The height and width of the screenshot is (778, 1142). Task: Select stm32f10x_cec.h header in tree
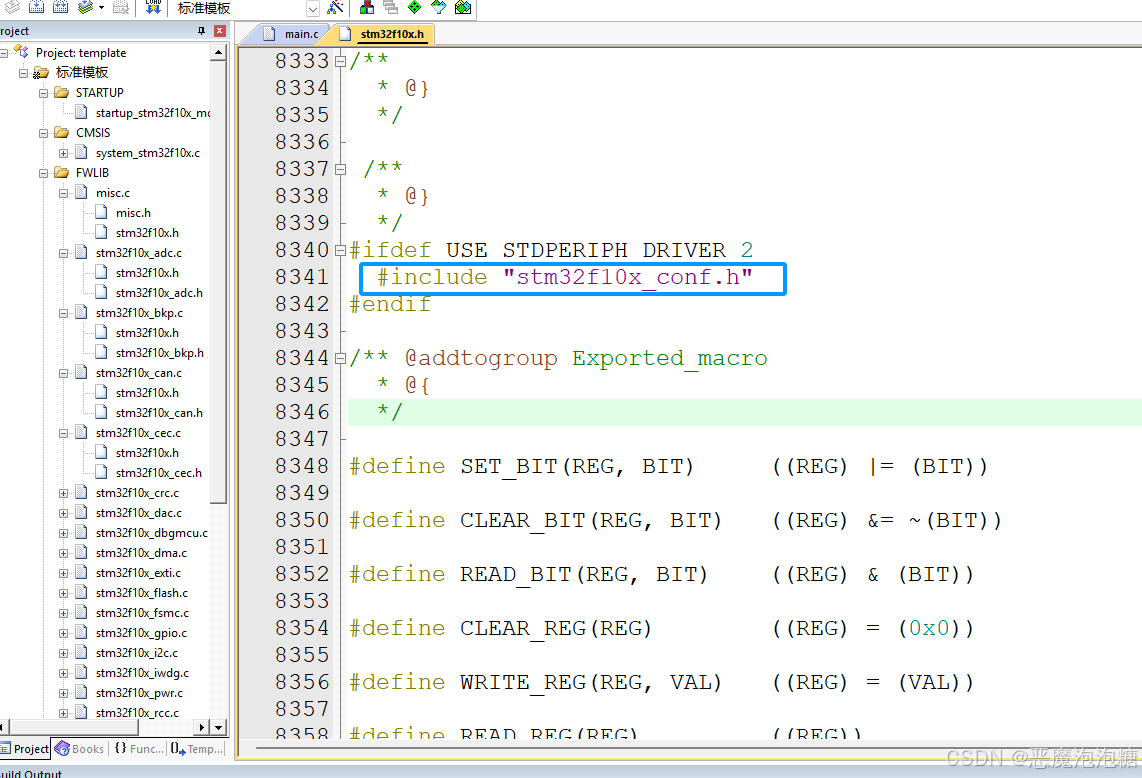pos(159,473)
